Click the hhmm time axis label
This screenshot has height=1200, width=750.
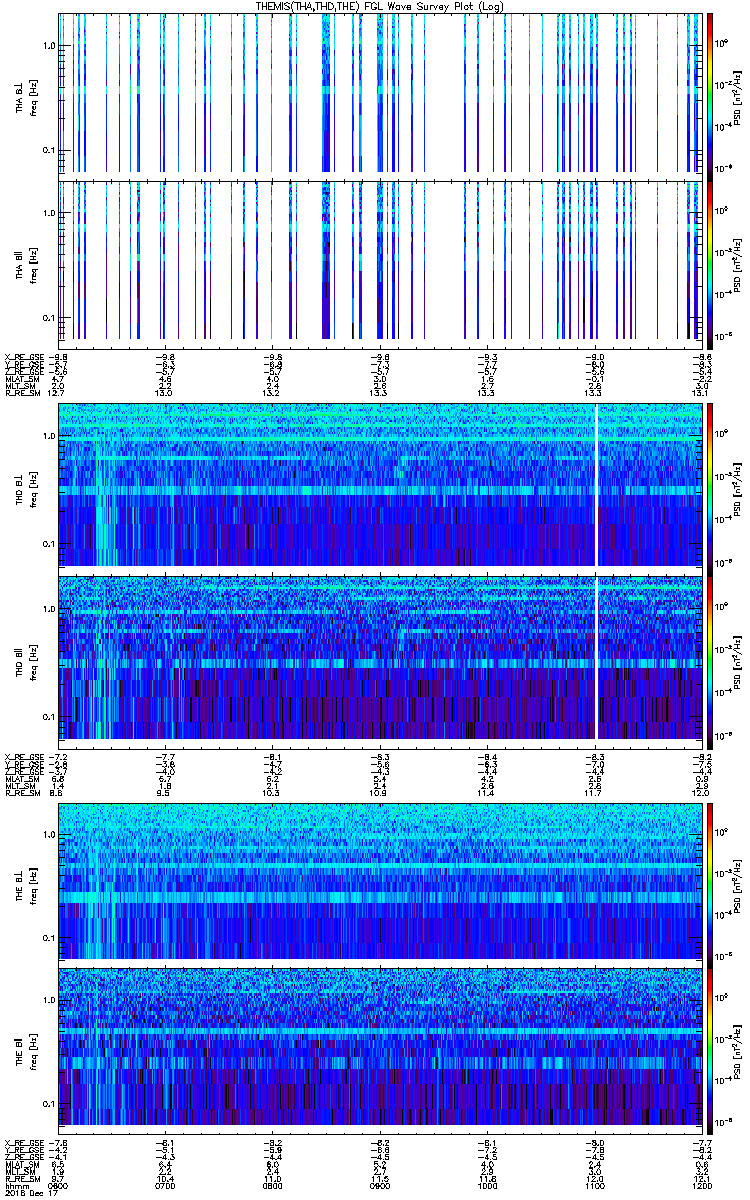(16, 1185)
